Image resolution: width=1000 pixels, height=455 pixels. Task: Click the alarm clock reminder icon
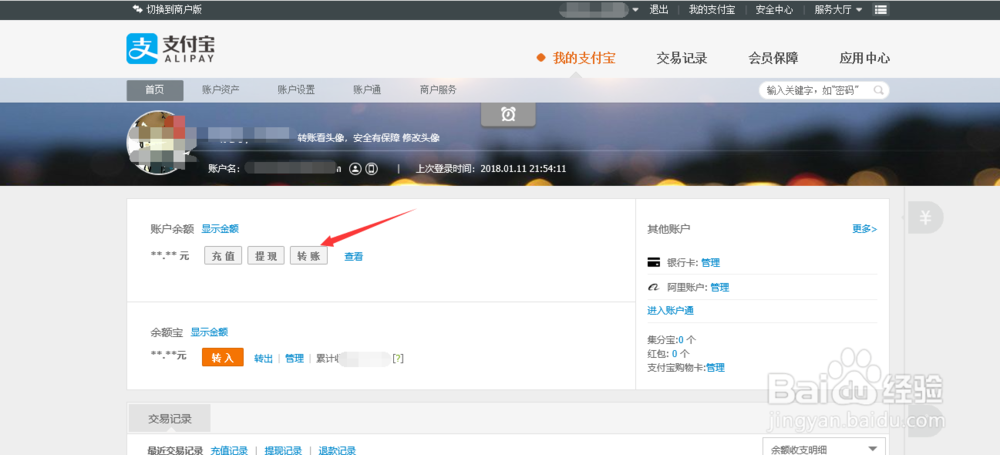pos(508,114)
